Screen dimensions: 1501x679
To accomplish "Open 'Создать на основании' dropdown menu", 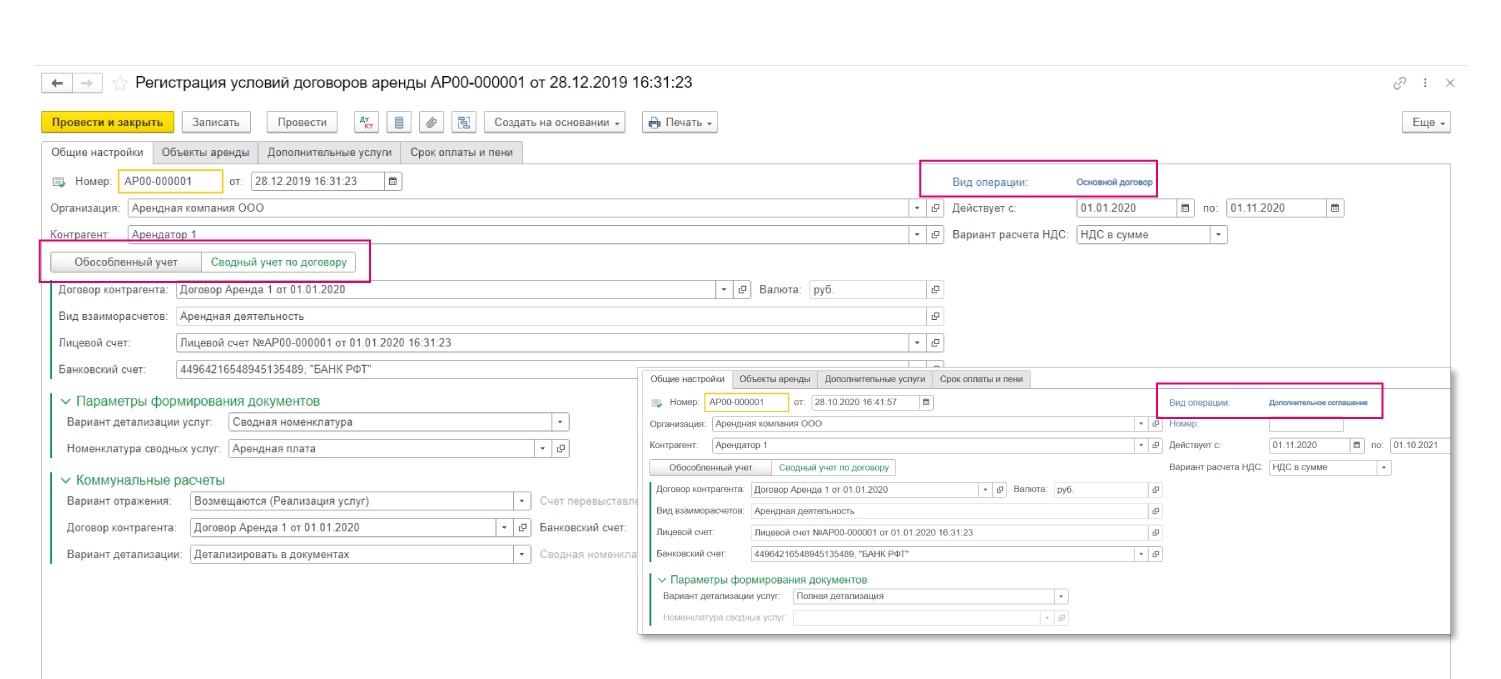I will 555,122.
